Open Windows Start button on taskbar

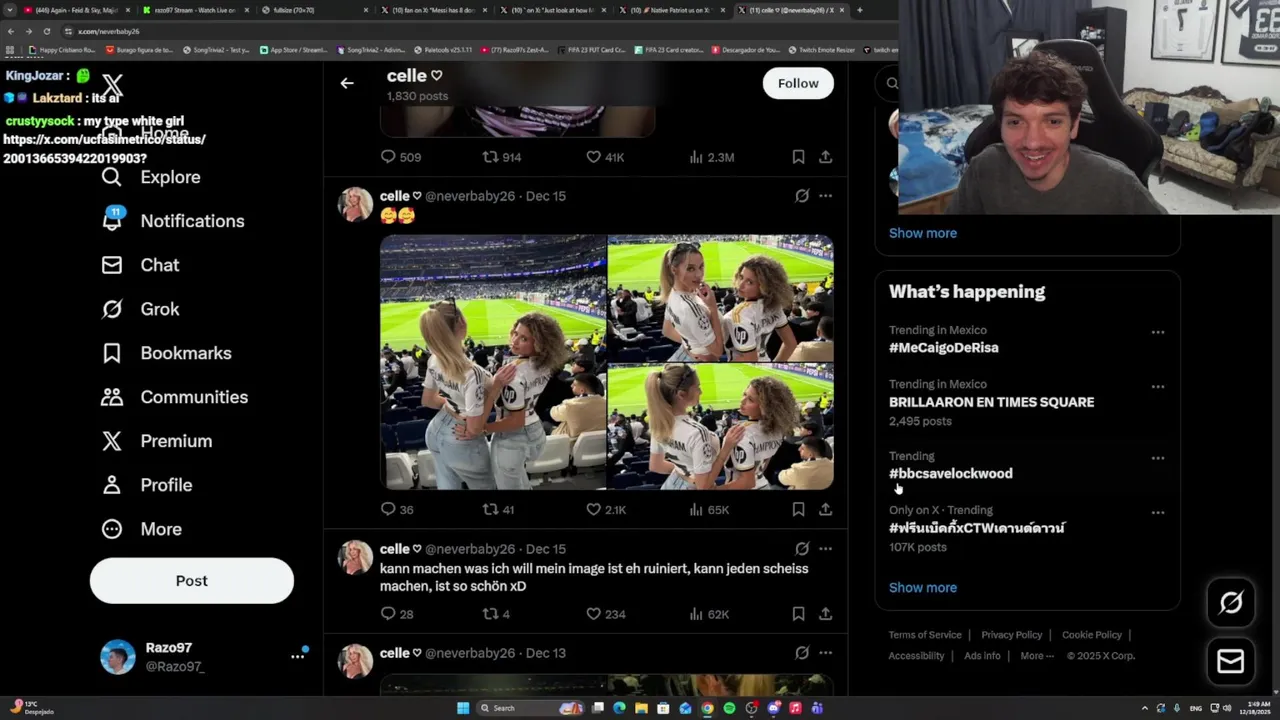(x=463, y=708)
